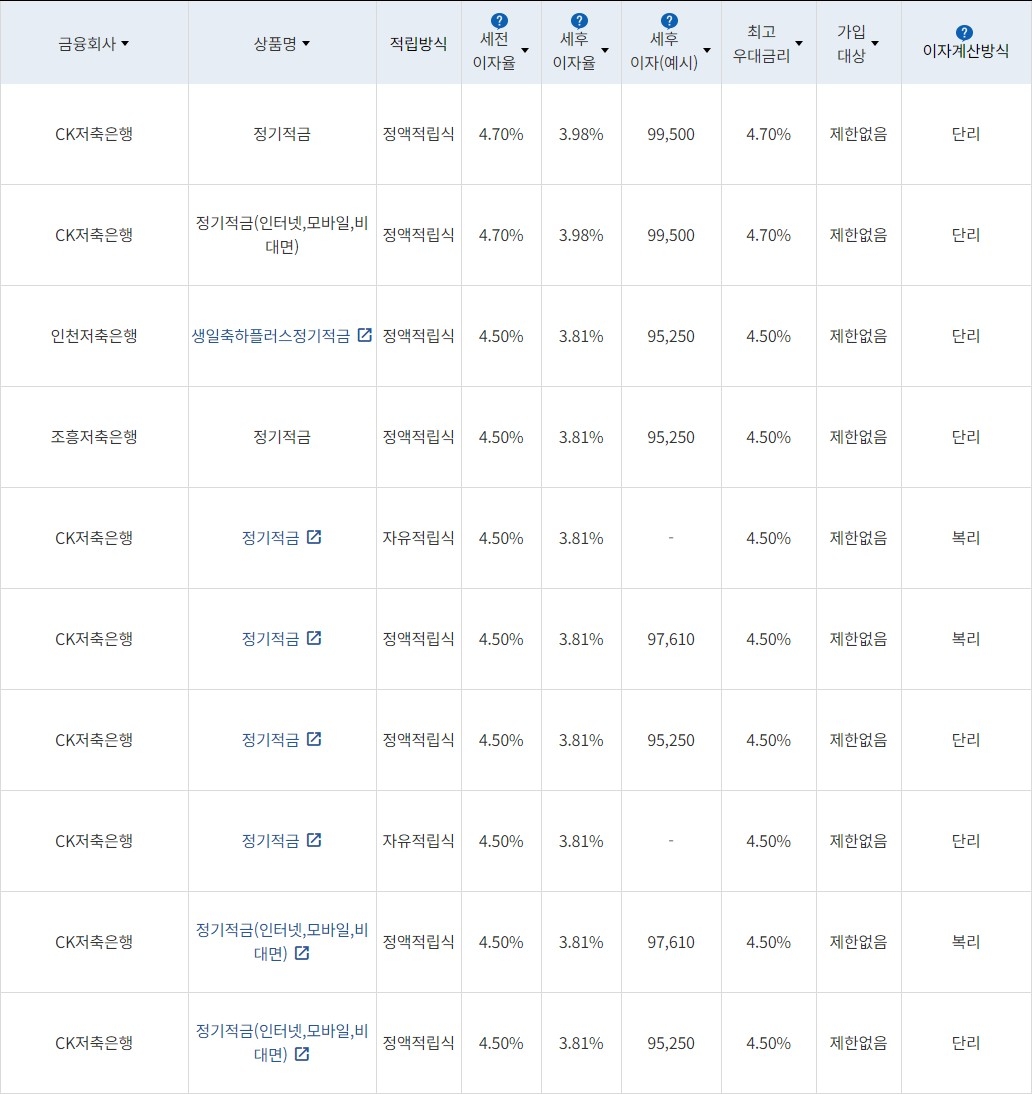Select the 인천저축은행 row
Viewport: 1032px width, 1094px height.
tap(95, 336)
